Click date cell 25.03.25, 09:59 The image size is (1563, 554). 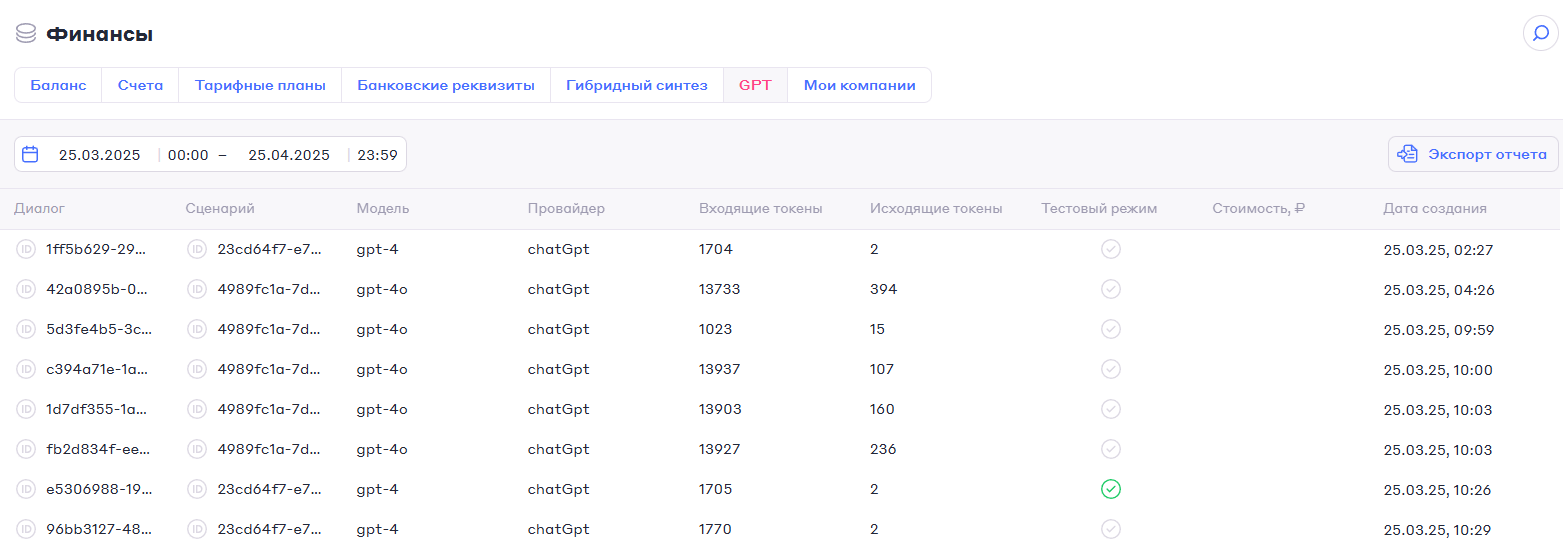1438,330
